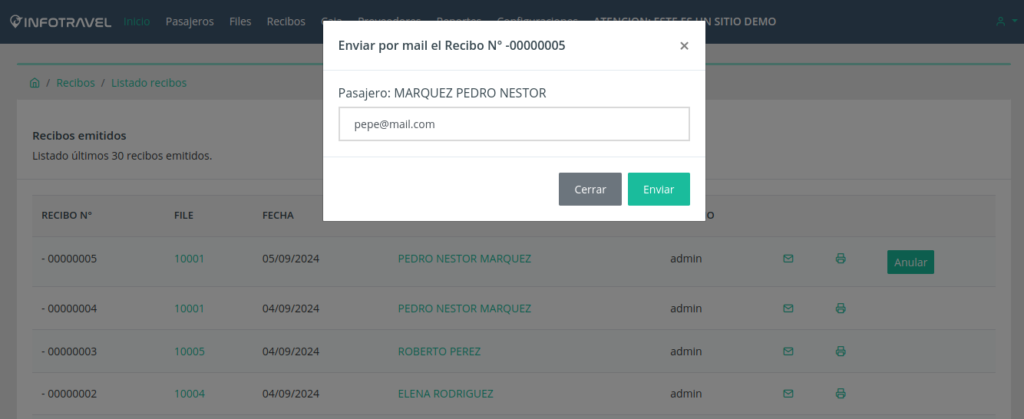Click the printer icon in ROBERTO PEREZ row
The width and height of the screenshot is (1024, 419).
[x=840, y=351]
